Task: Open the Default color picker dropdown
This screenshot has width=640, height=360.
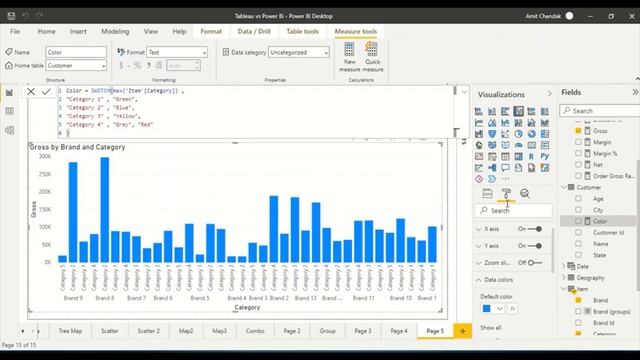Action: coord(493,309)
